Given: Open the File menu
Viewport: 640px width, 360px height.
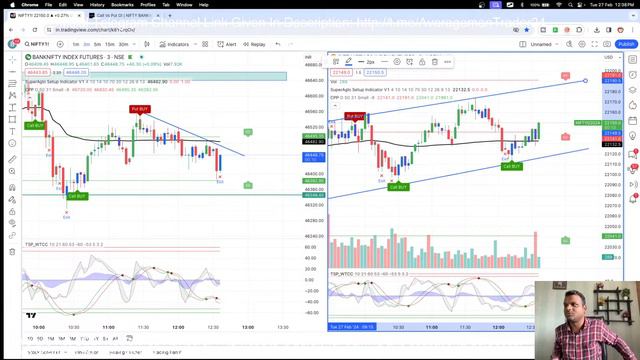Looking at the screenshot, I should pos(48,4).
